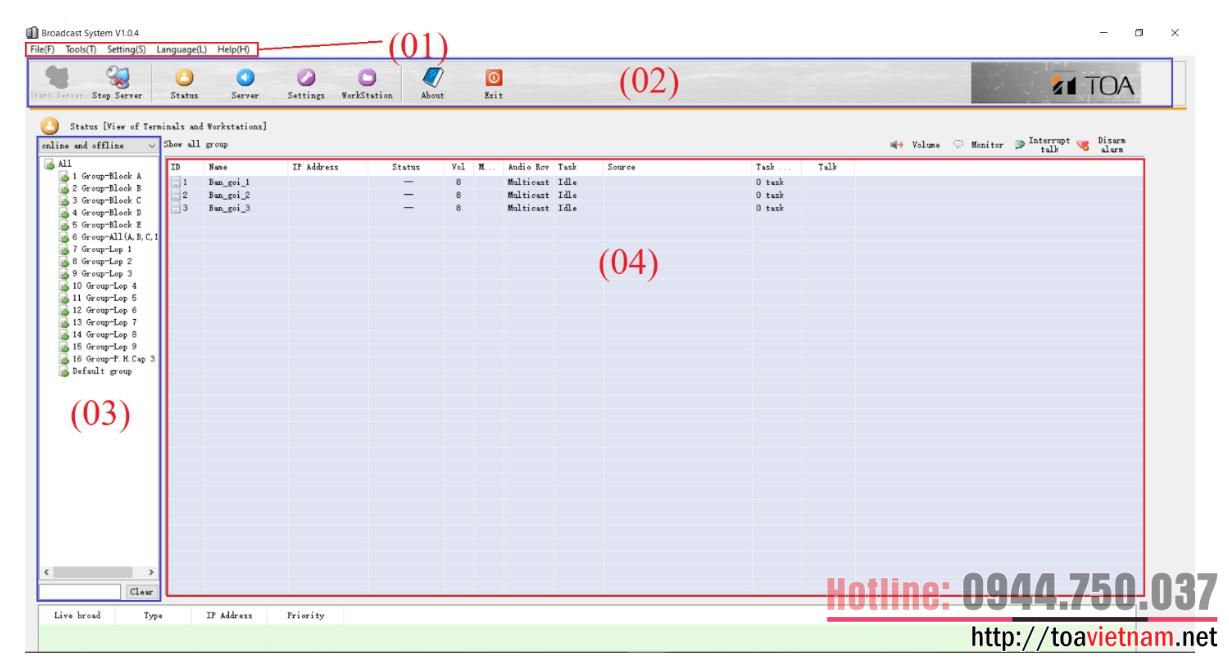Select 14 Group-Lop 8 in tree
This screenshot has width=1229, height=663.
(104, 334)
